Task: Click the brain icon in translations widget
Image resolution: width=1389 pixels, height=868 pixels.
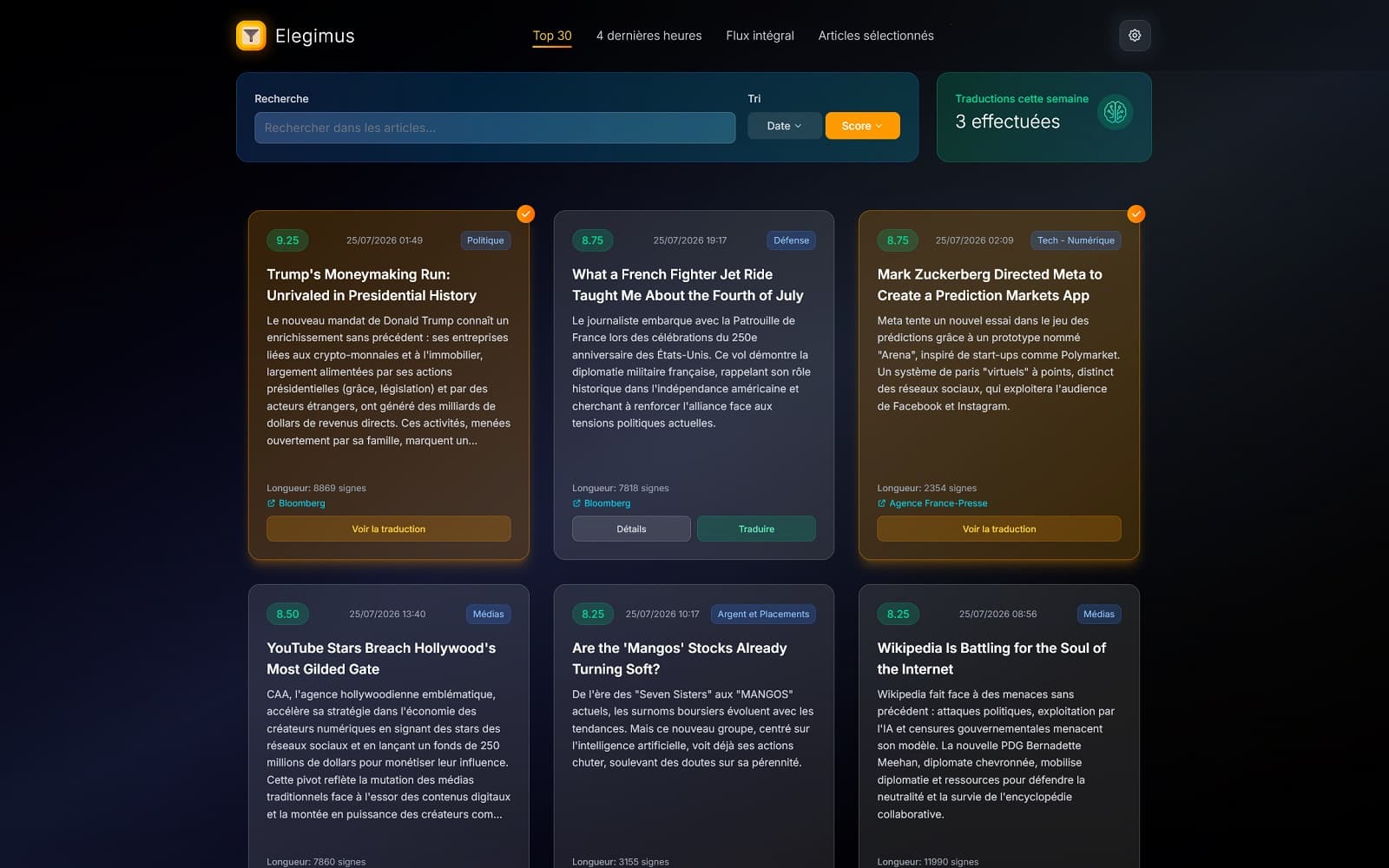Action: 1115,112
